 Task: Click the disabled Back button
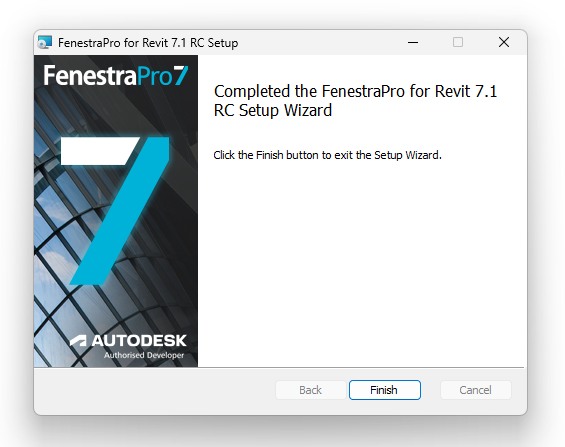(310, 390)
